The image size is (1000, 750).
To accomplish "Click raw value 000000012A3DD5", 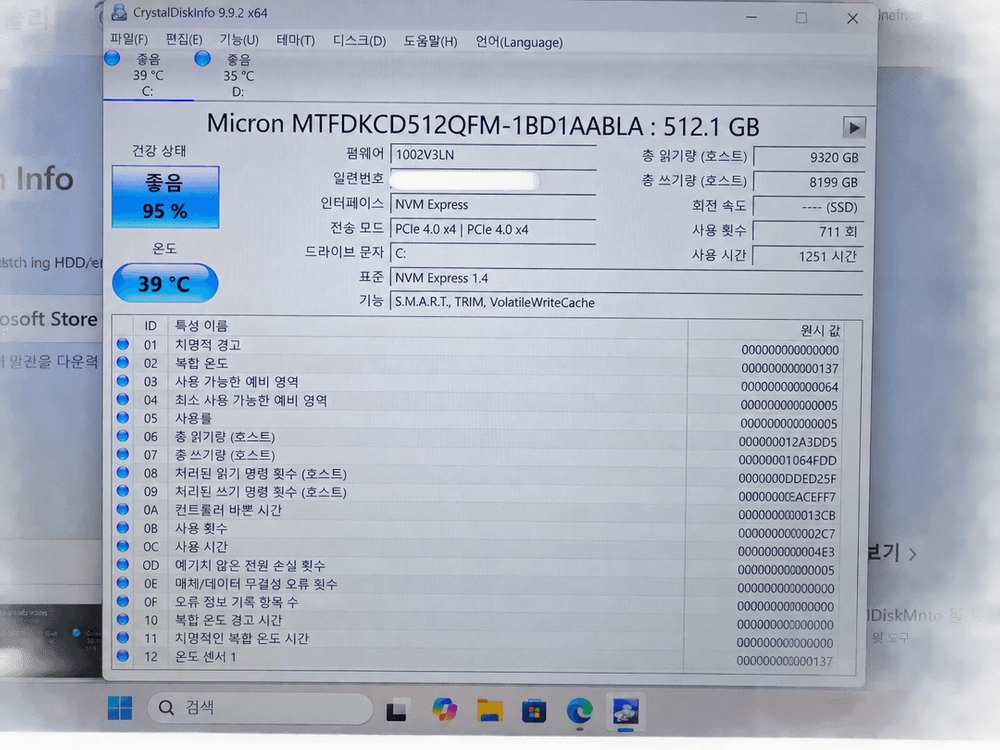I will [788, 442].
